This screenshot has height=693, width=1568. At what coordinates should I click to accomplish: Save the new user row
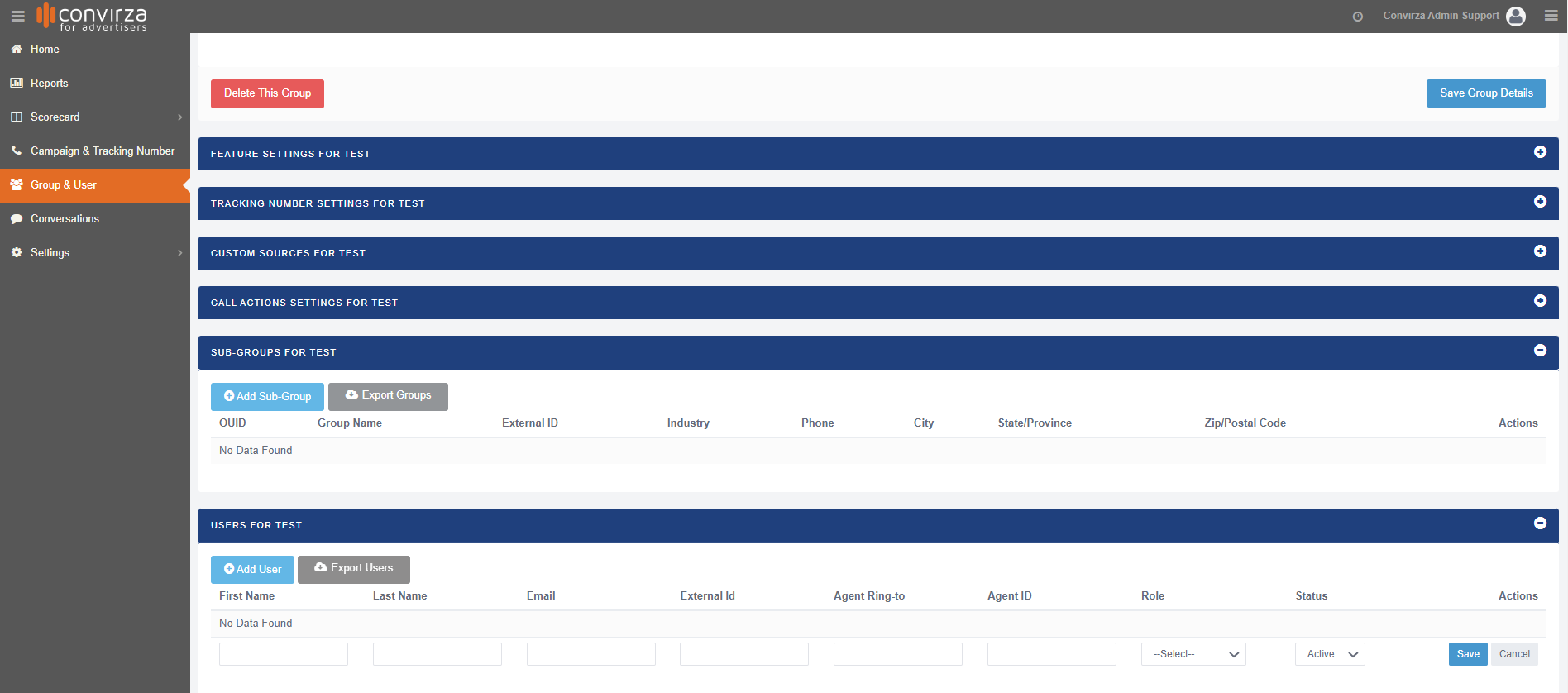click(1468, 654)
